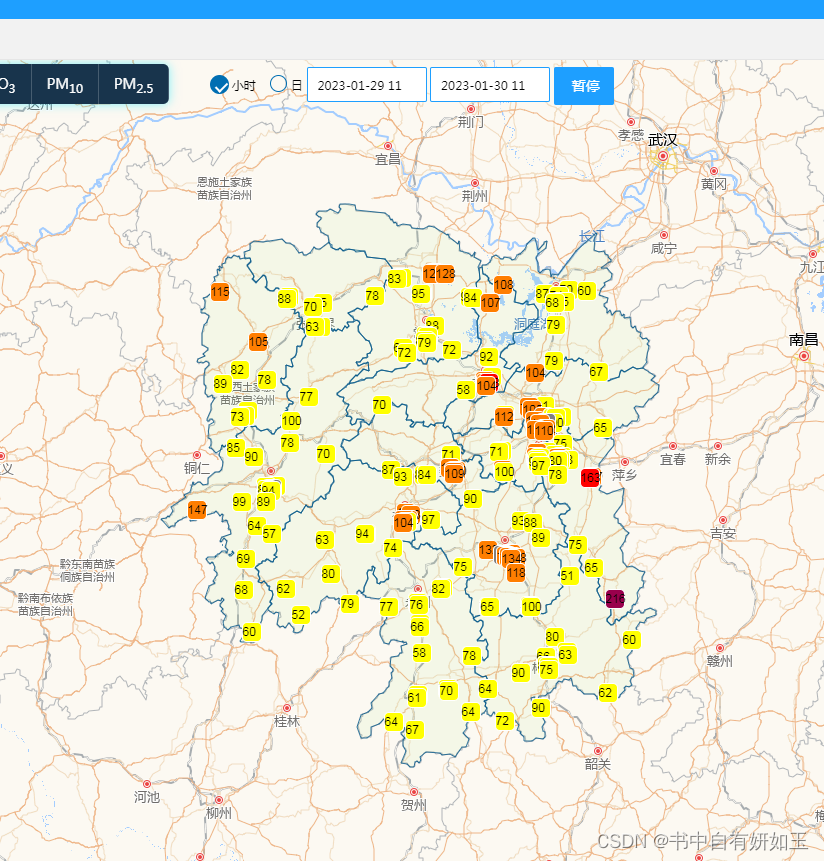Screen dimensions: 824x861
Task: Open the start date field 2023-01-29 11
Action: (x=367, y=85)
